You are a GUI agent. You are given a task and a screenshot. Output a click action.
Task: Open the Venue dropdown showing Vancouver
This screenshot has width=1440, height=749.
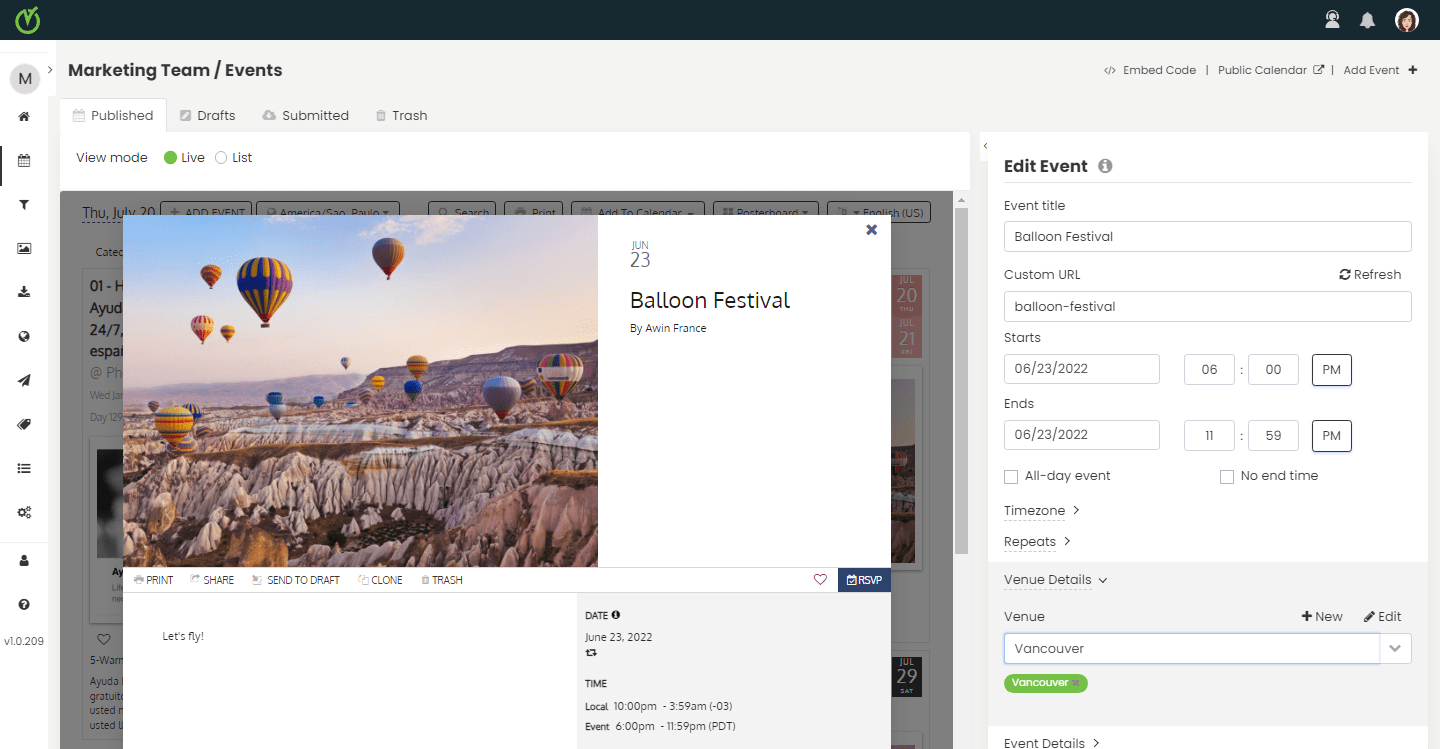pos(1395,648)
